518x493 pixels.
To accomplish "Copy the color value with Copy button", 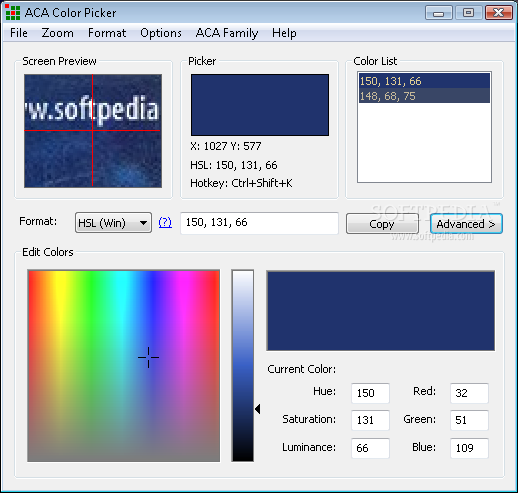I will pyautogui.click(x=382, y=224).
